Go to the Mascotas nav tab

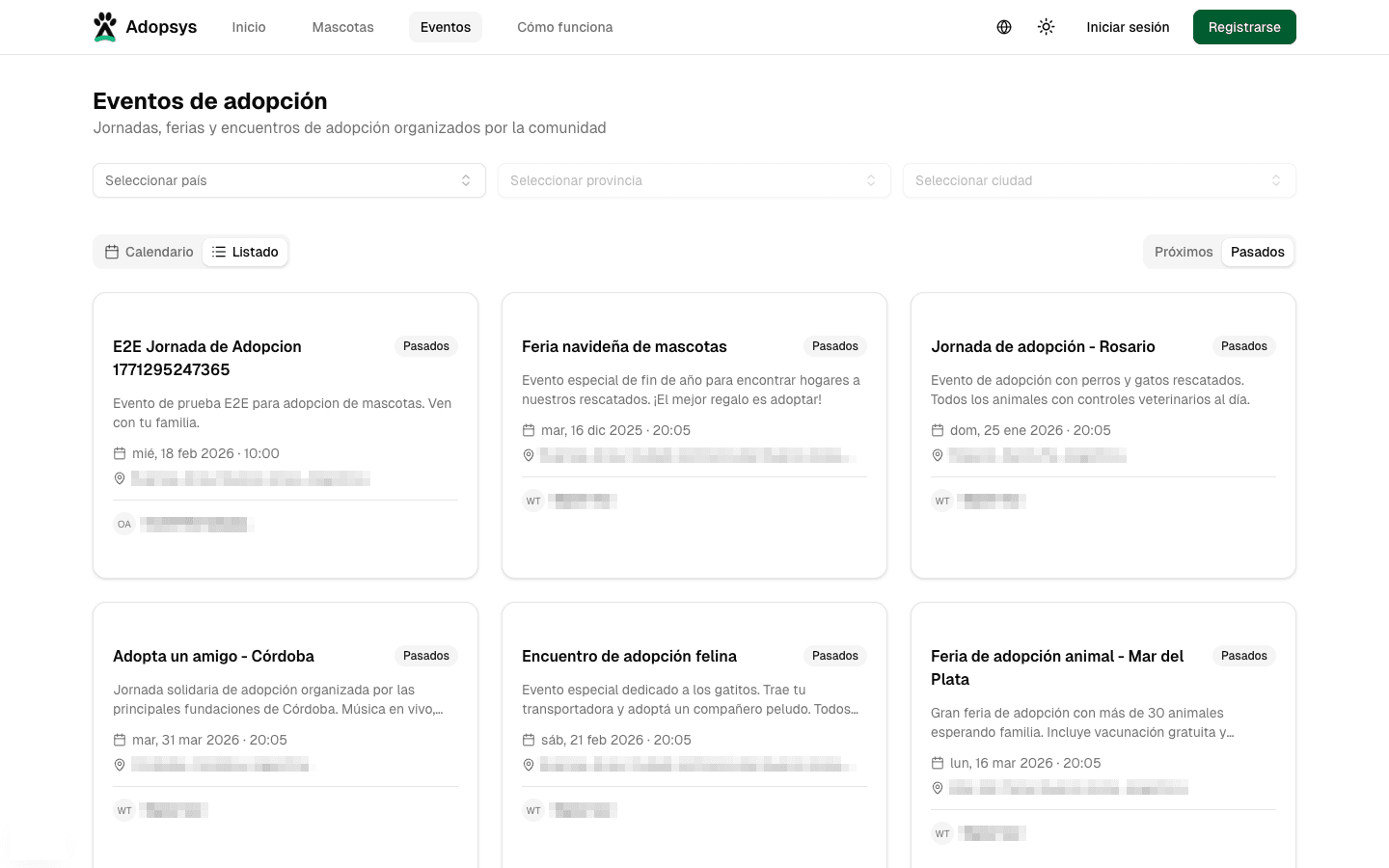pyautogui.click(x=342, y=27)
